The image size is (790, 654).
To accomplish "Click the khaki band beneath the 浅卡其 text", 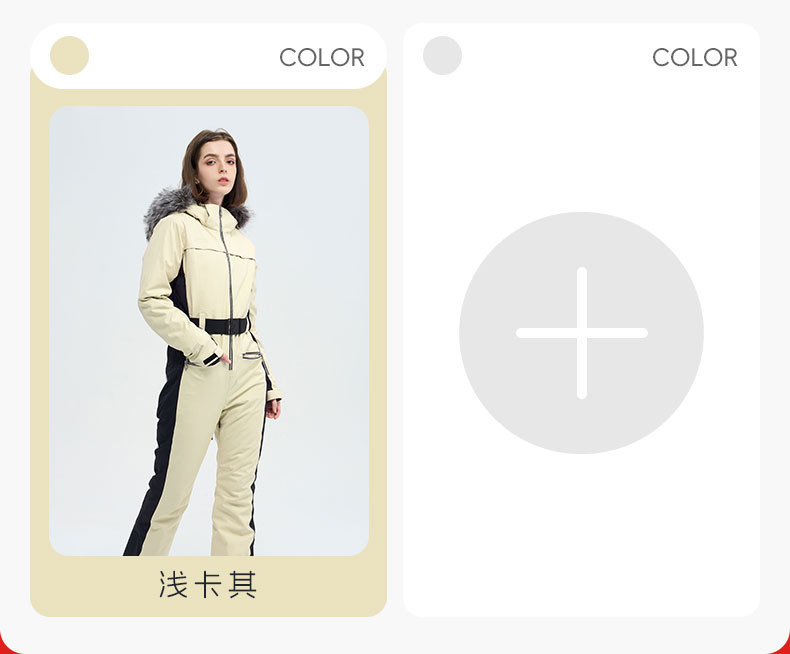I will [x=208, y=609].
